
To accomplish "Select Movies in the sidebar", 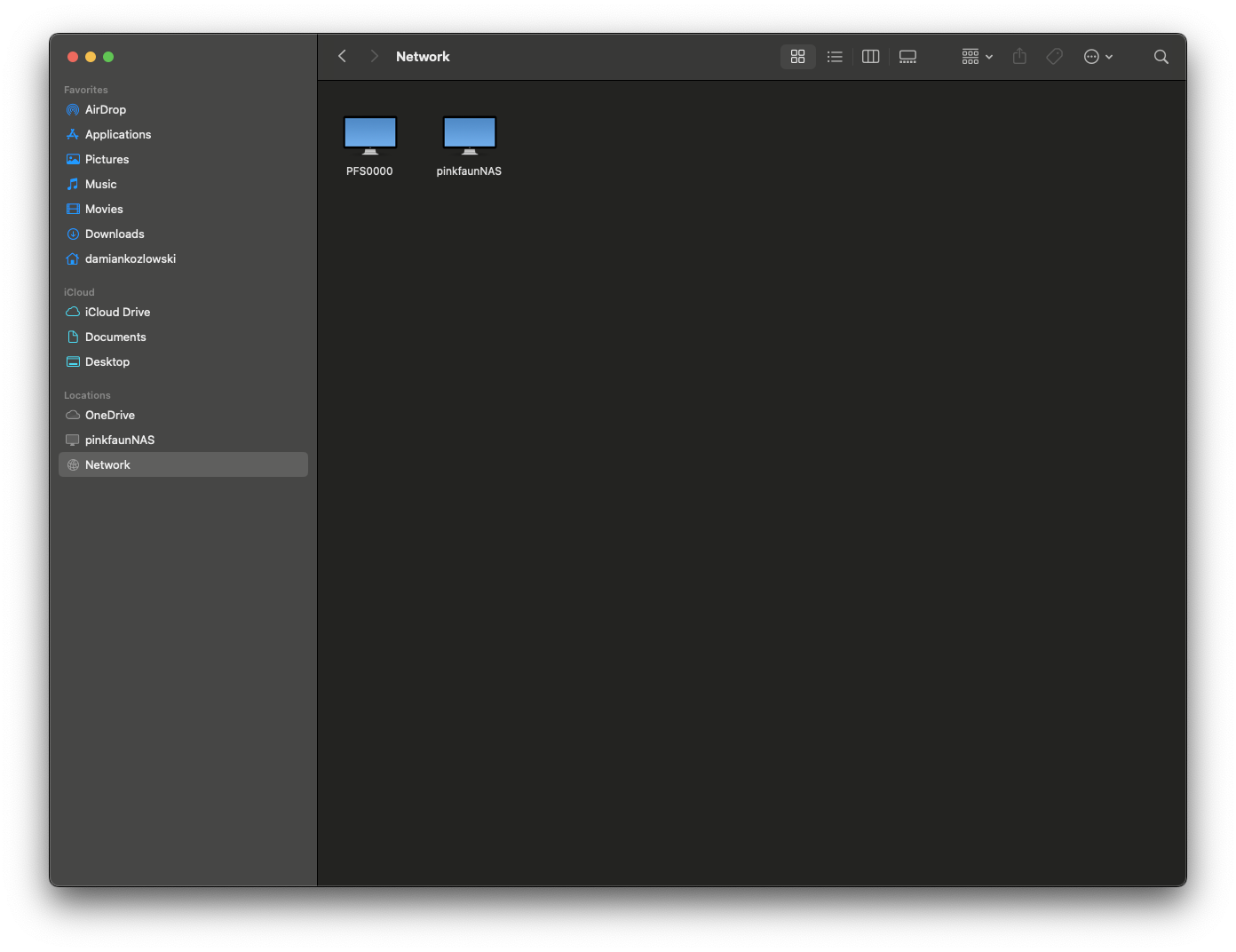I will [x=183, y=209].
